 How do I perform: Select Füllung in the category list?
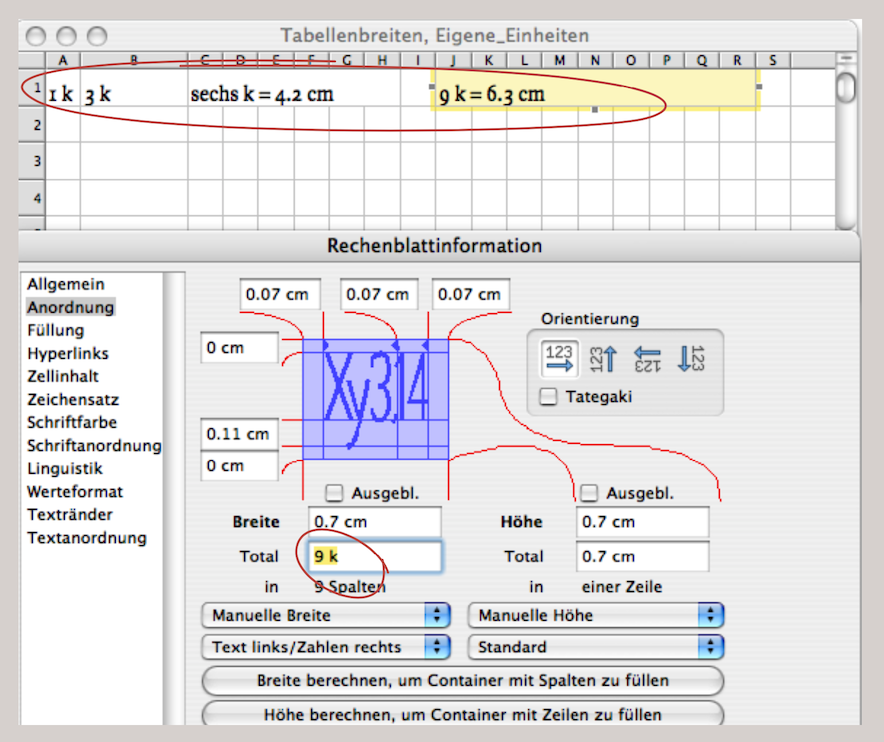point(55,330)
